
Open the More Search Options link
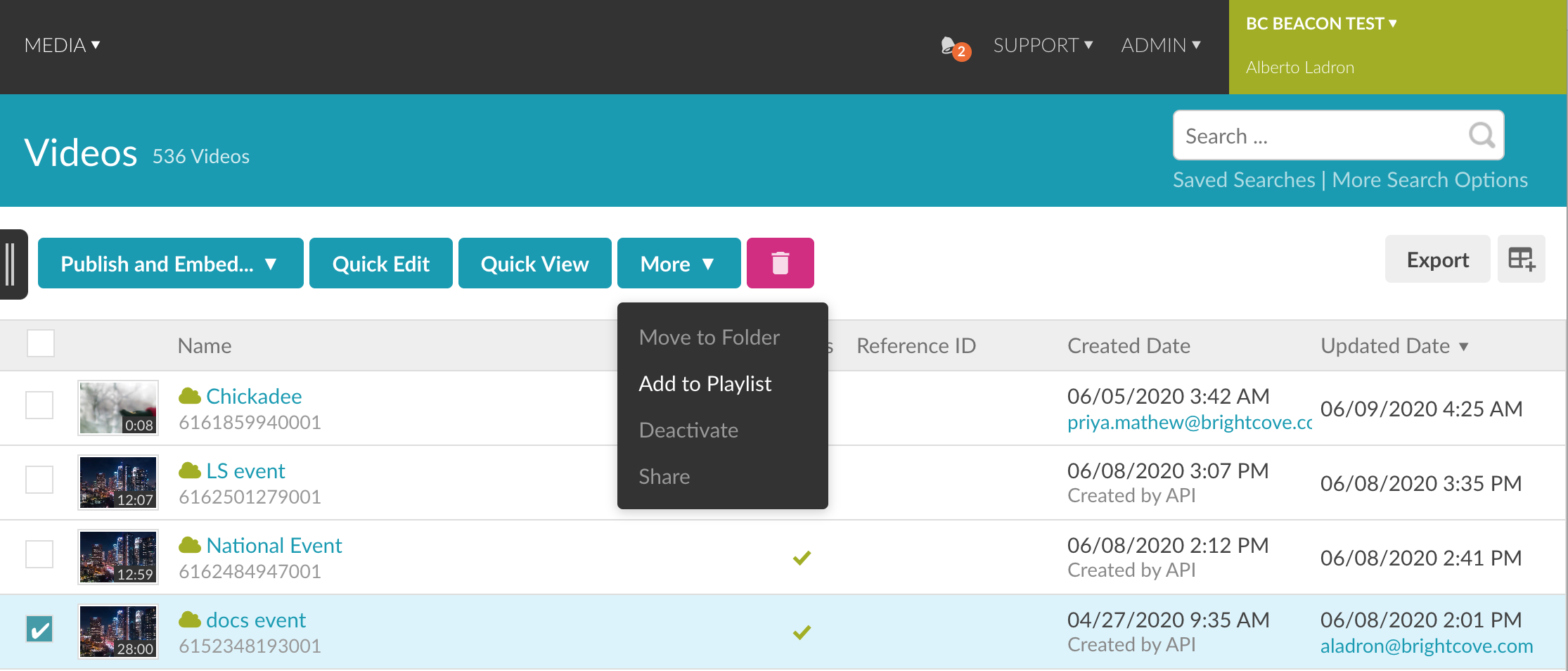pos(1429,180)
